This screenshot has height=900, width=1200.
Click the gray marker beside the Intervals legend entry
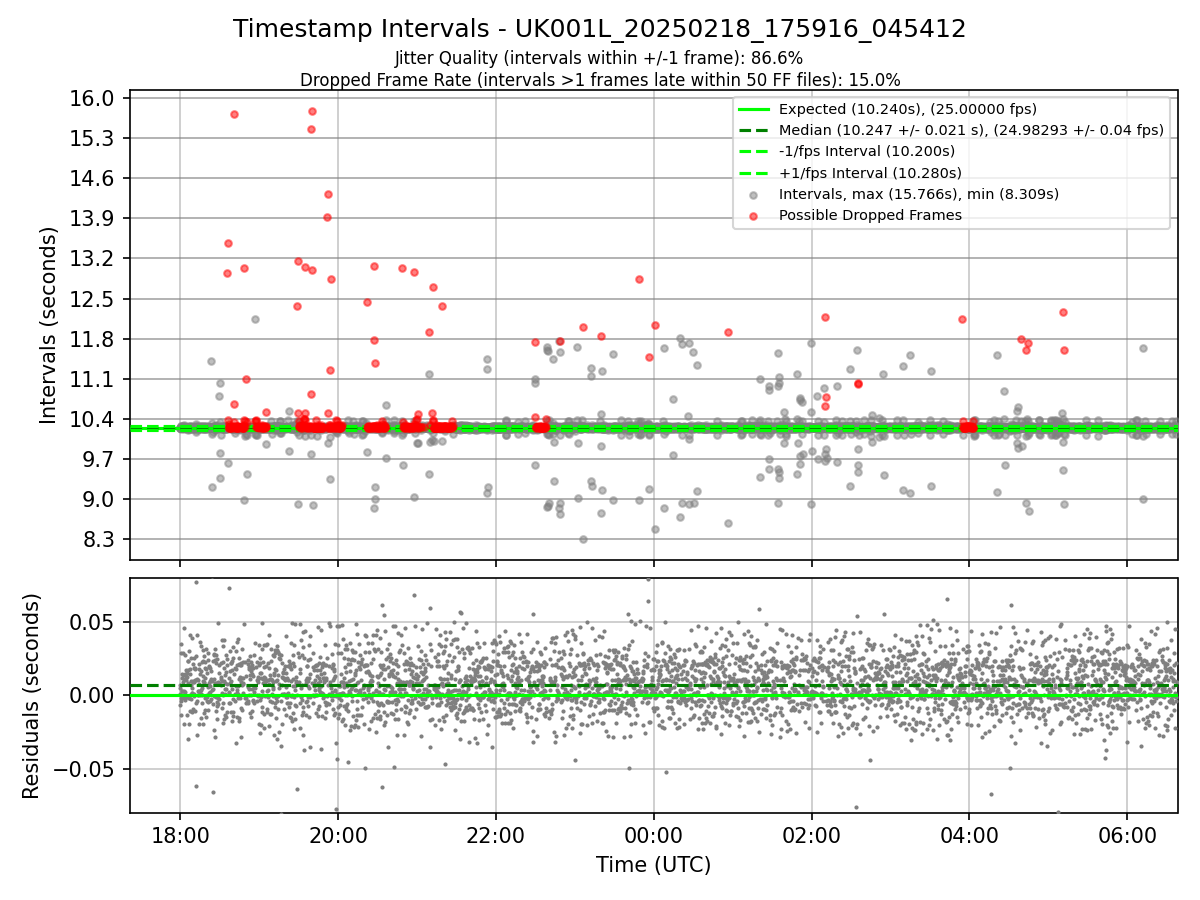point(753,194)
